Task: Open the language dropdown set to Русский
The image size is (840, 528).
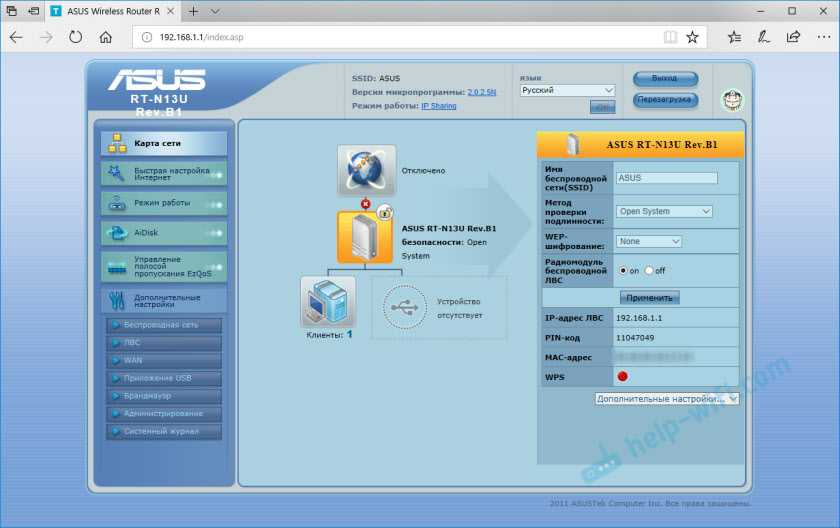Action: point(566,90)
